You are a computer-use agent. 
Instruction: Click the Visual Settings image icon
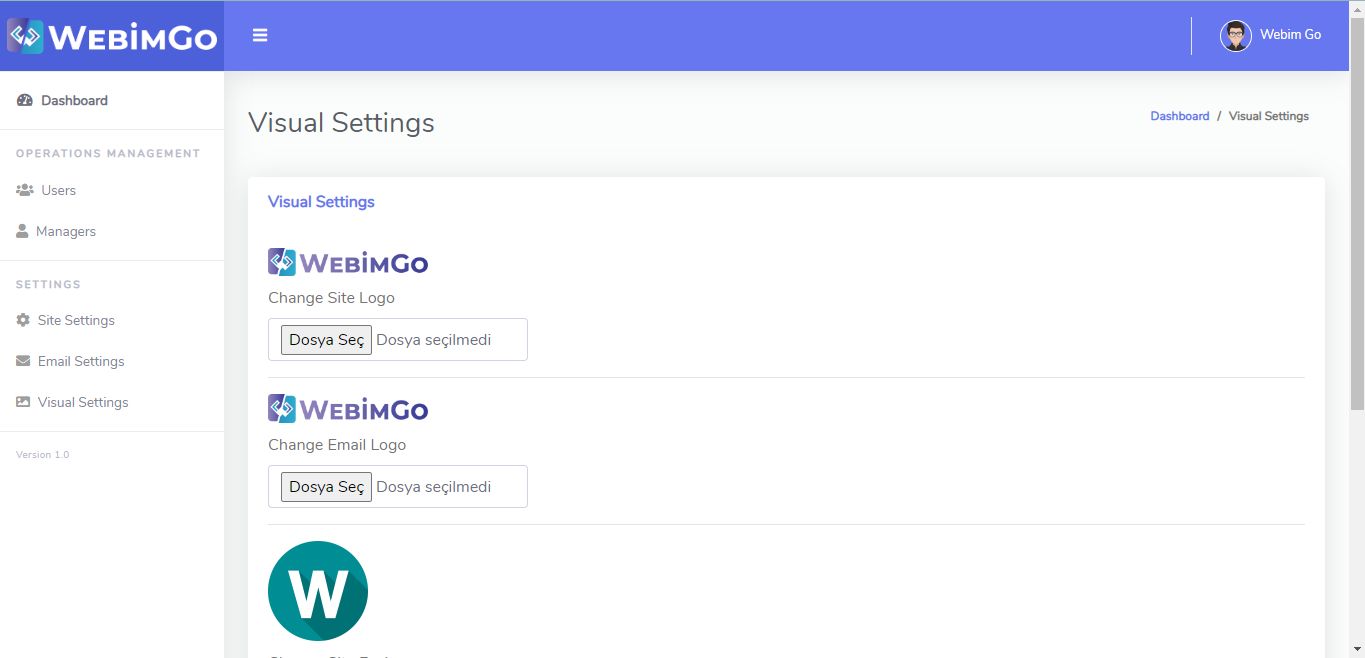(x=23, y=402)
